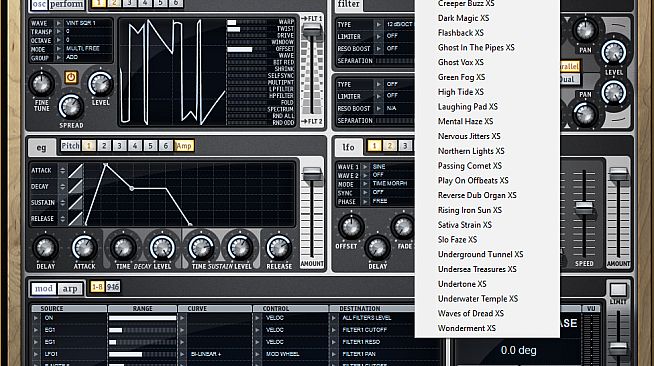
Task: Open the GROUP selector showing ADD
Action: click(58, 58)
